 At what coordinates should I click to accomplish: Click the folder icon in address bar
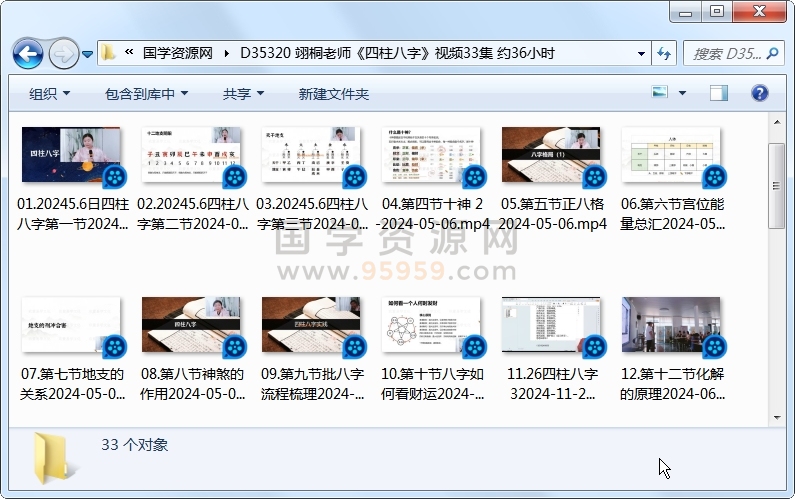tap(108, 53)
